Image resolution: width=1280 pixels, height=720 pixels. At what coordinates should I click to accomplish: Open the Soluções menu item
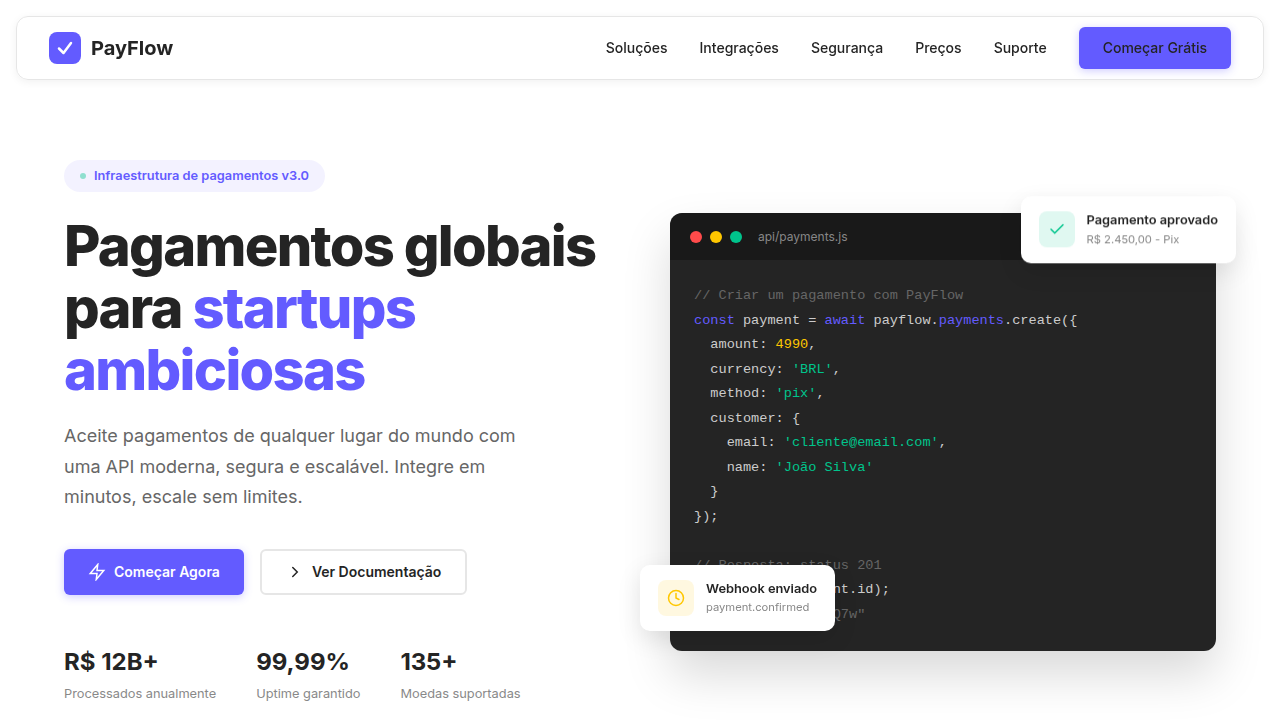[636, 47]
